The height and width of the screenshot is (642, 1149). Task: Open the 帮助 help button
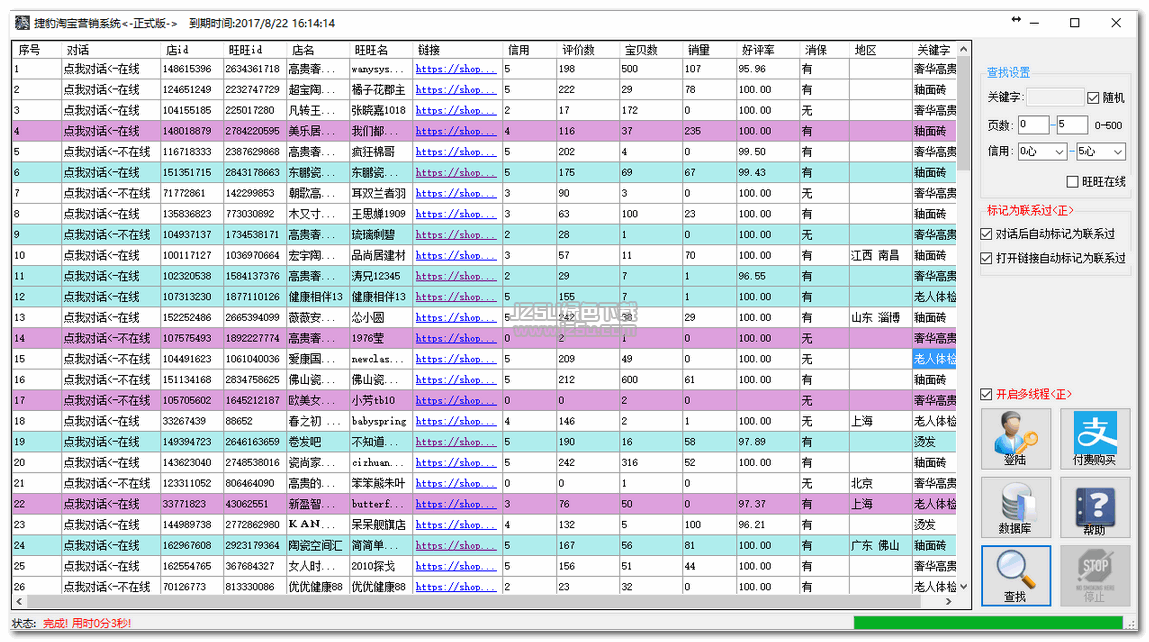click(1095, 507)
